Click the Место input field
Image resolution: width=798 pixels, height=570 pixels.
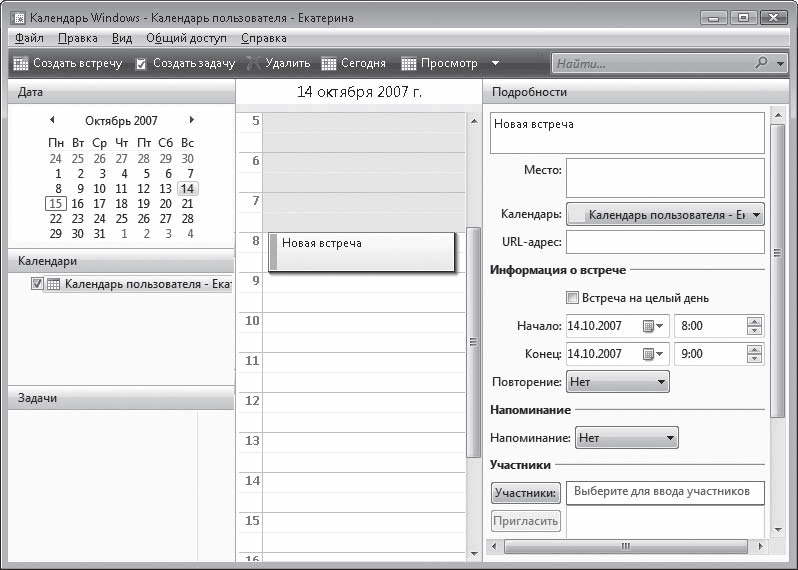click(665, 178)
